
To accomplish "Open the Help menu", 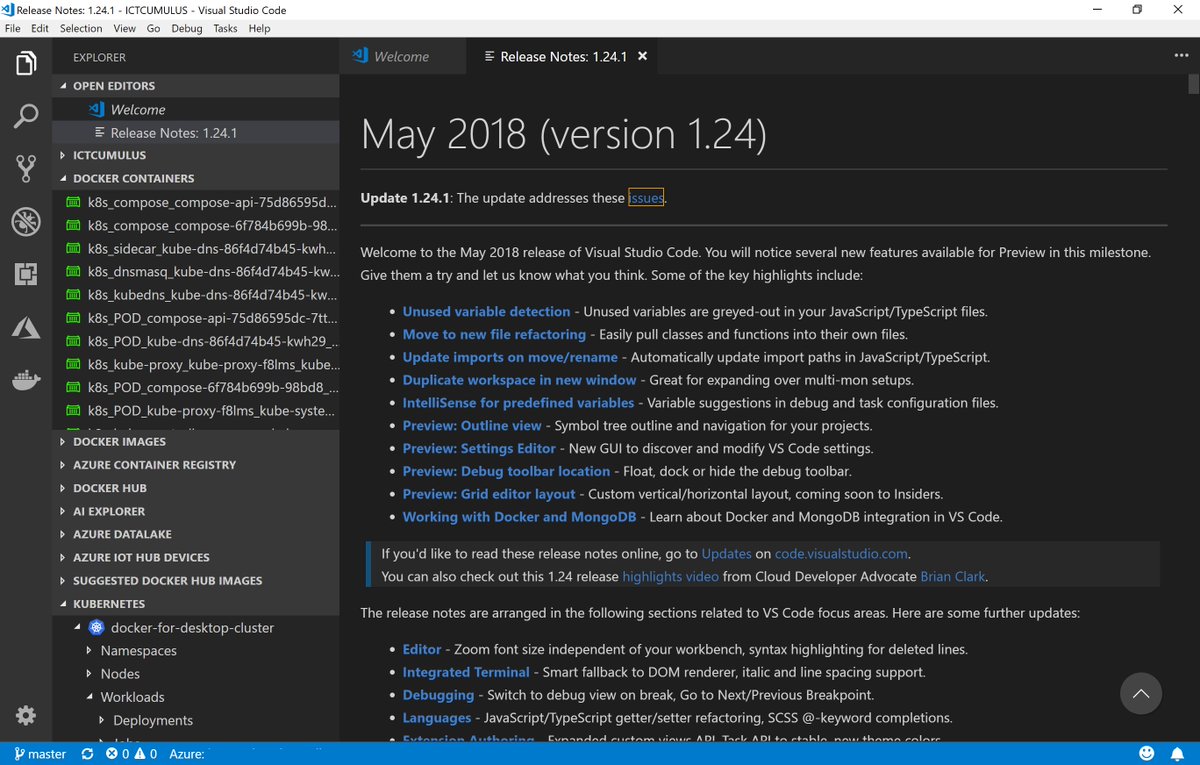I will pyautogui.click(x=259, y=28).
